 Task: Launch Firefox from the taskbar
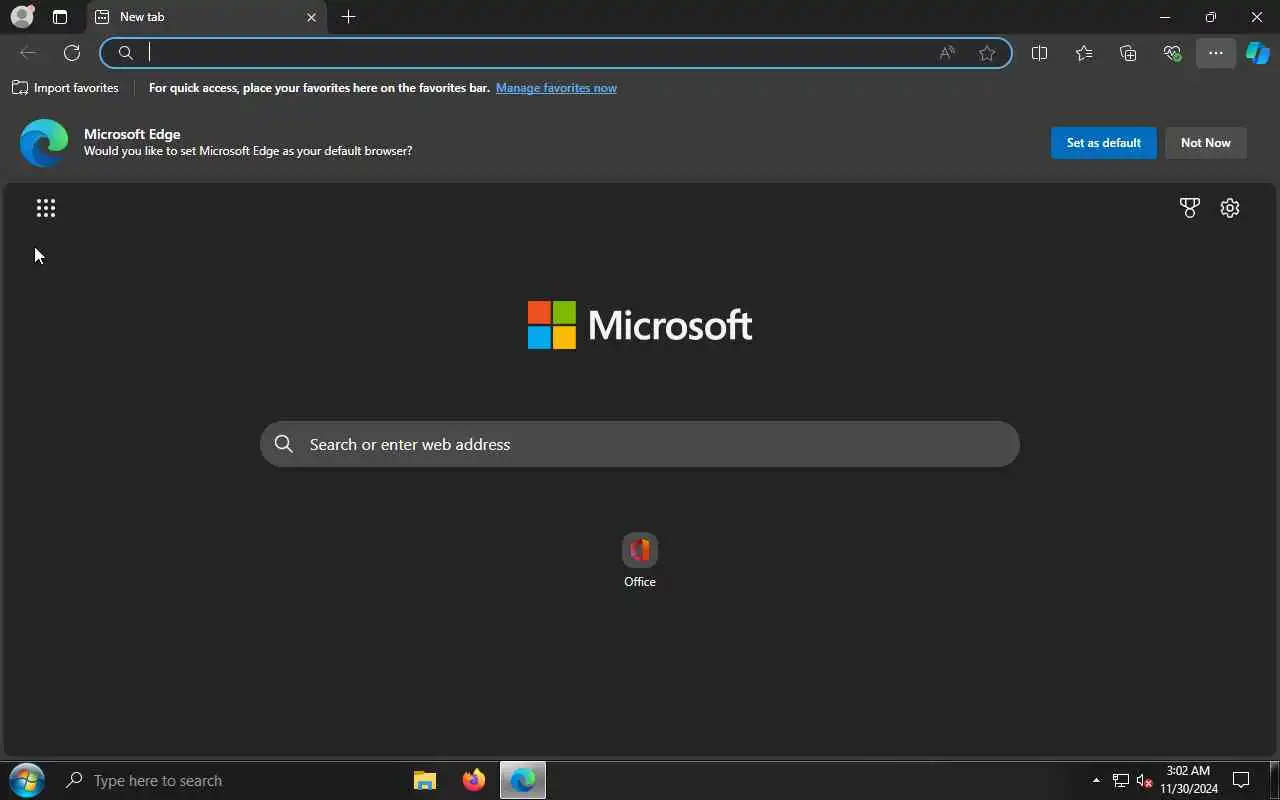pyautogui.click(x=474, y=780)
